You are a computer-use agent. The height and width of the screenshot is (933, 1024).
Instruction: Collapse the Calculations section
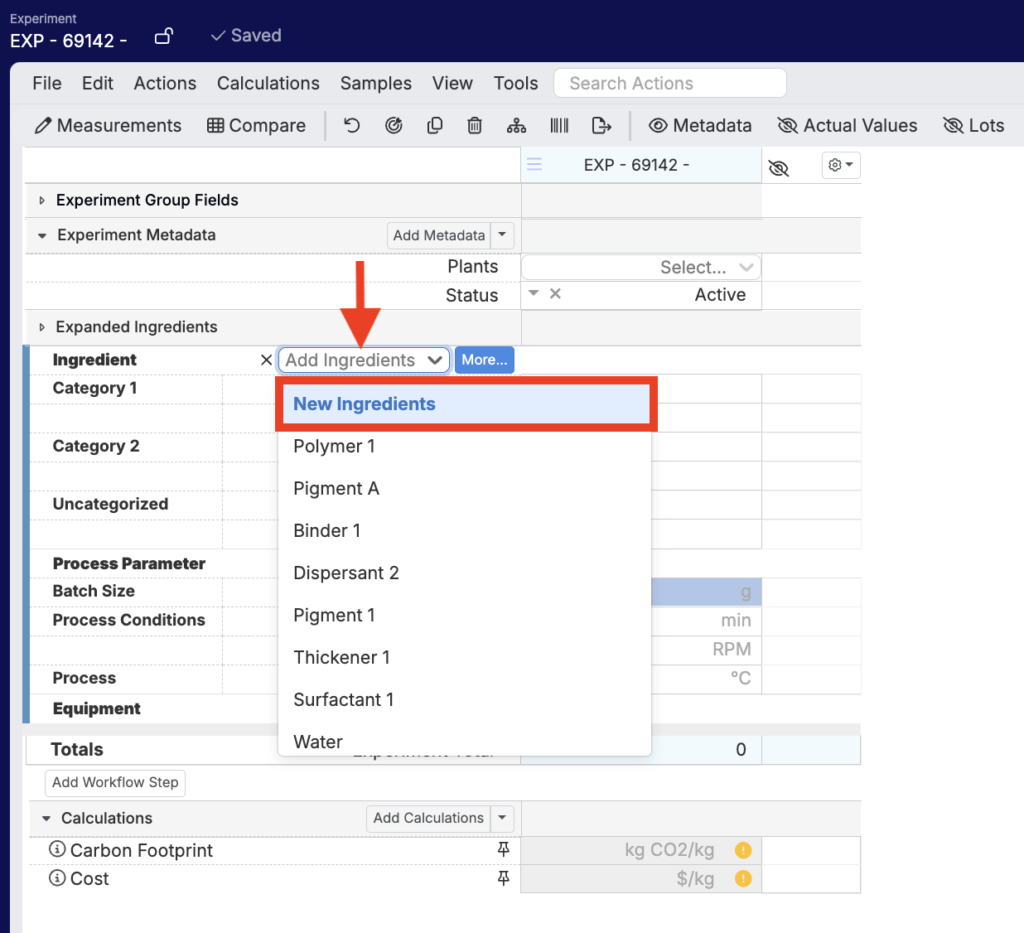(46, 818)
